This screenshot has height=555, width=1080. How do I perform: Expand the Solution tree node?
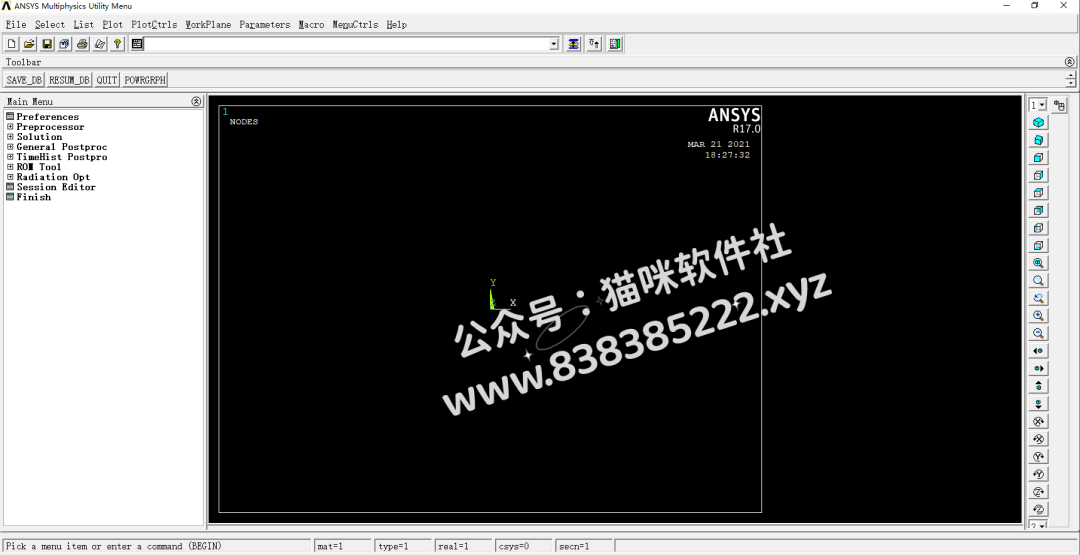10,137
